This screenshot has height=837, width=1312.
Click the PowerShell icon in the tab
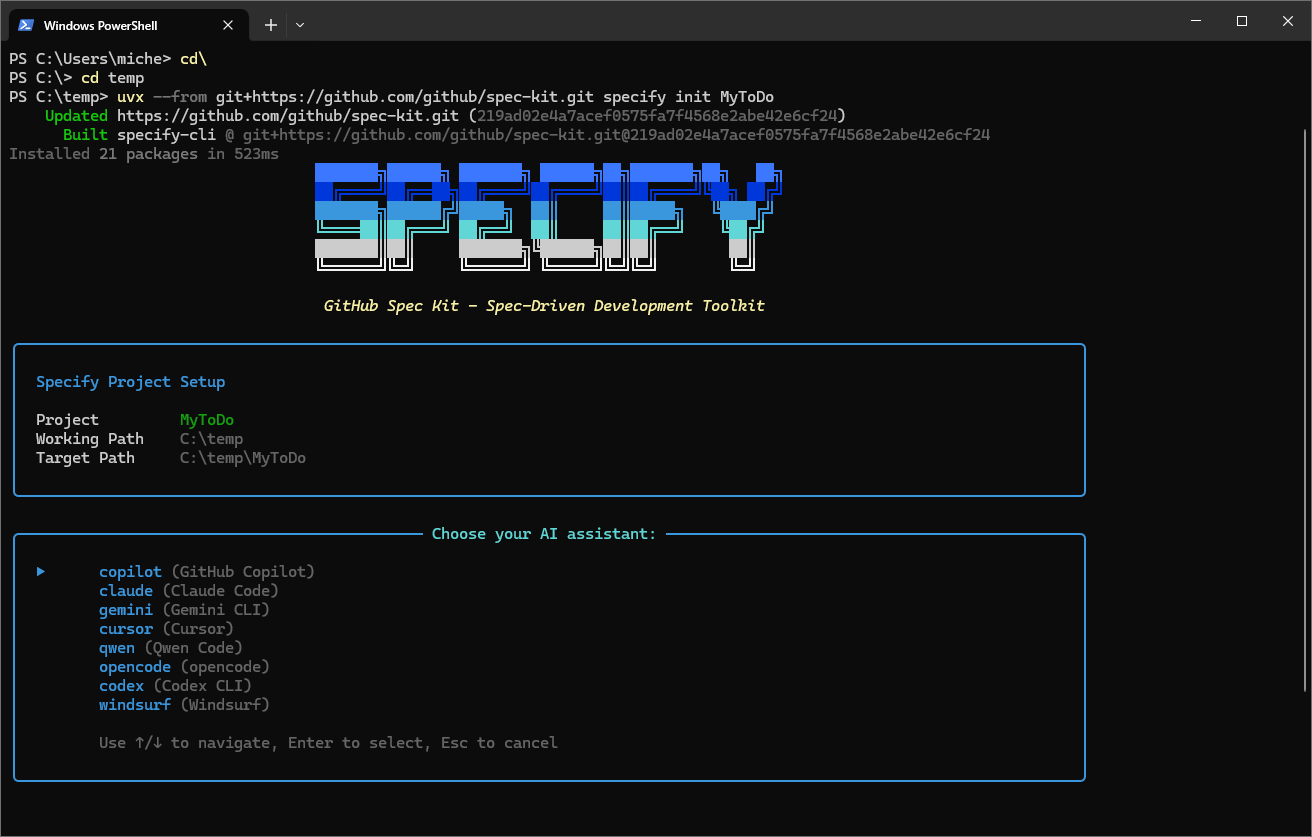click(26, 25)
